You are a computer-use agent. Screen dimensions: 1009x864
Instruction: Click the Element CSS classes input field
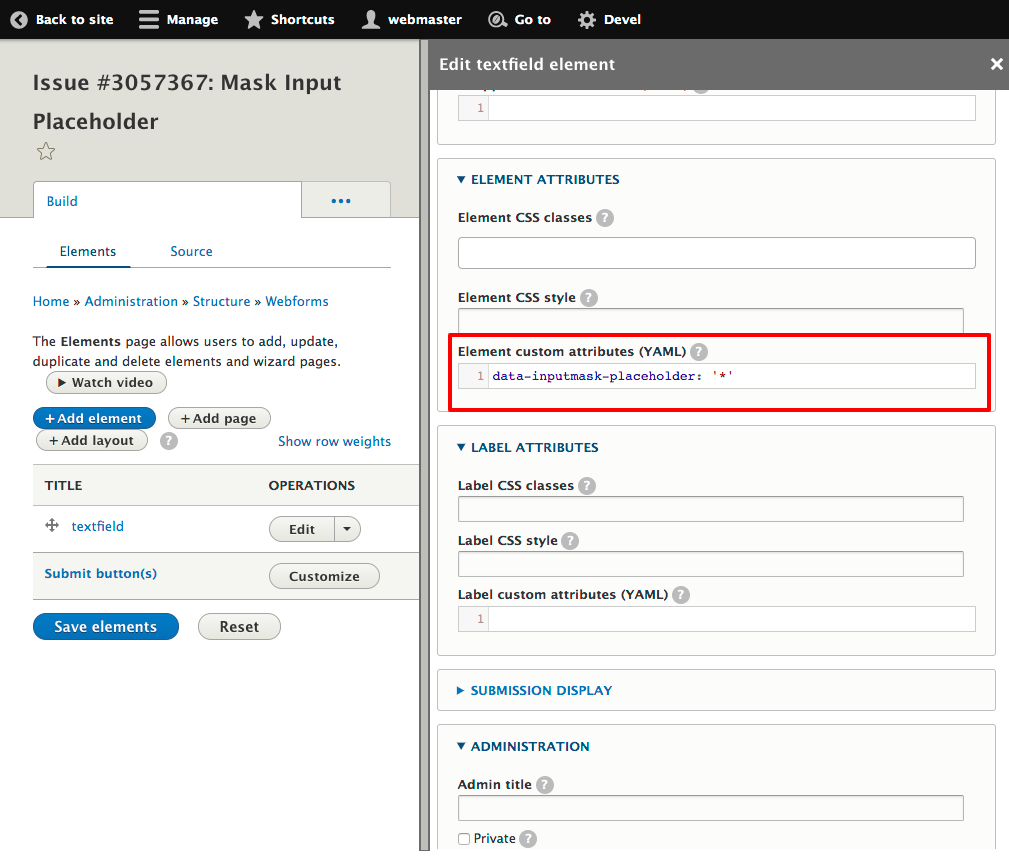[x=716, y=253]
